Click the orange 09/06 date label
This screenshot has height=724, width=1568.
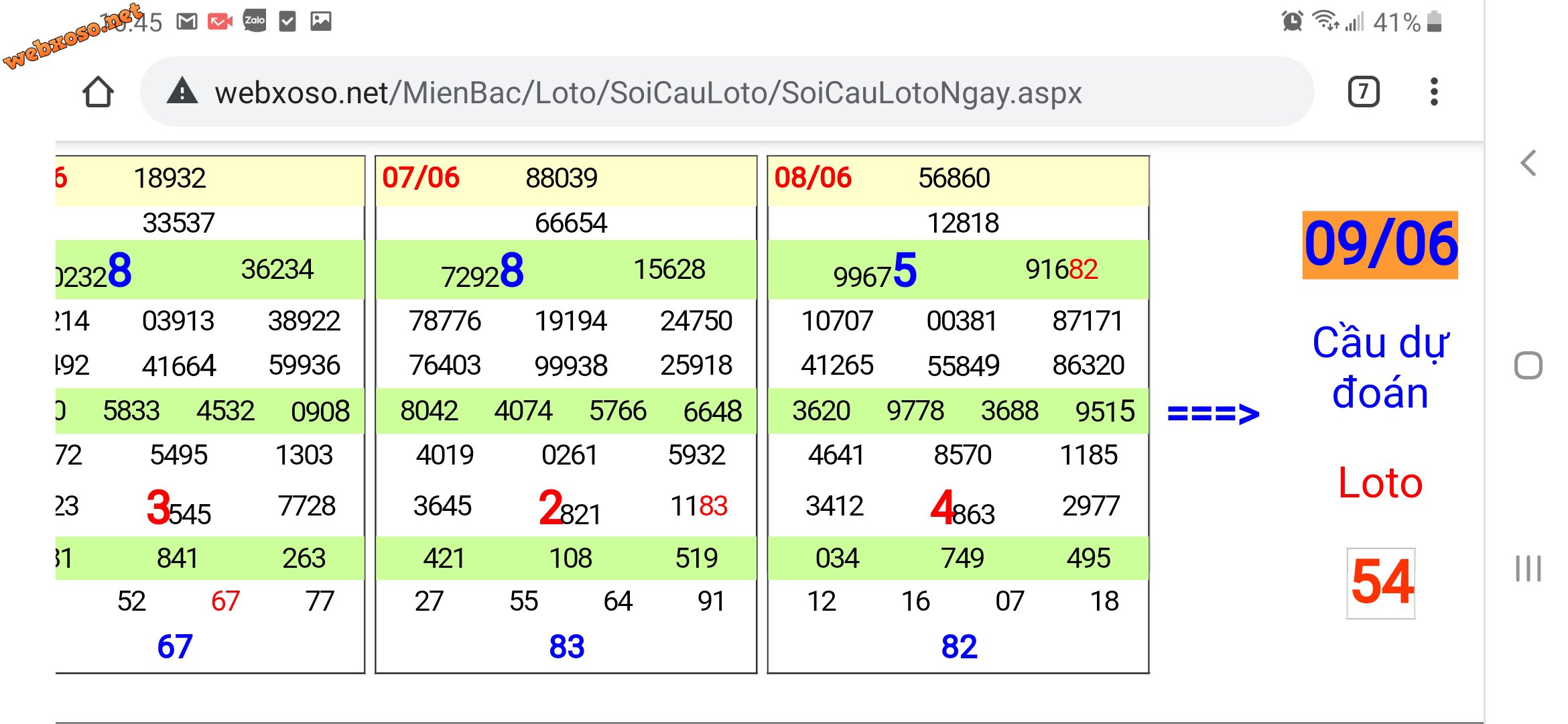[1380, 245]
